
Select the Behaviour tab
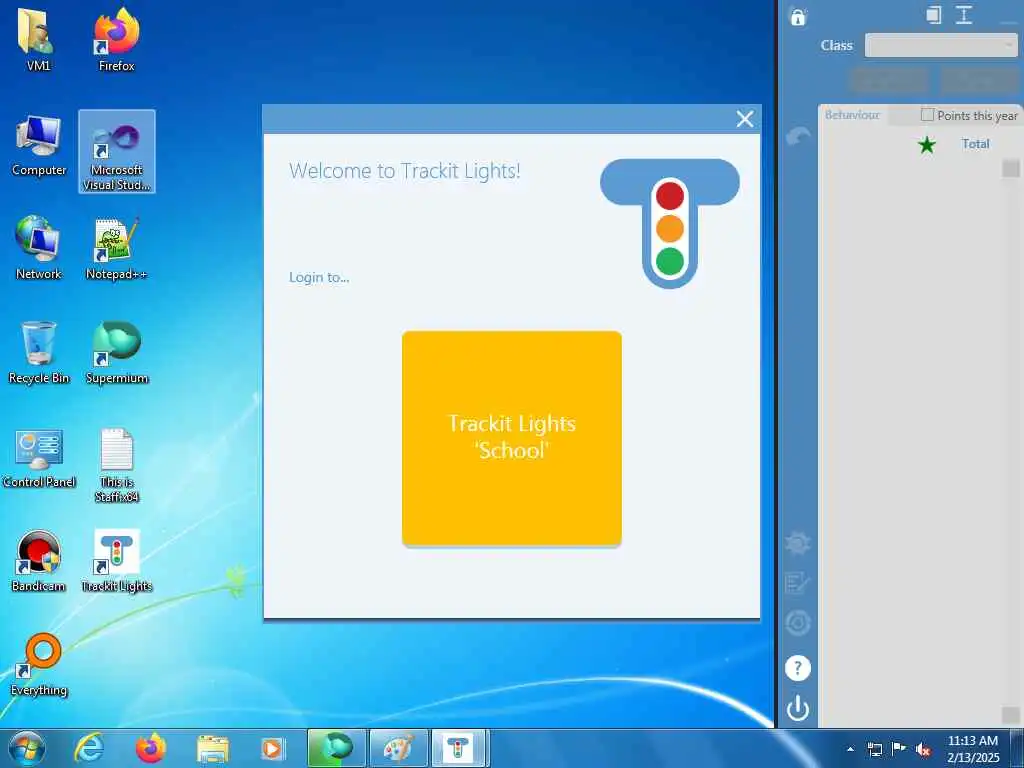(x=852, y=115)
